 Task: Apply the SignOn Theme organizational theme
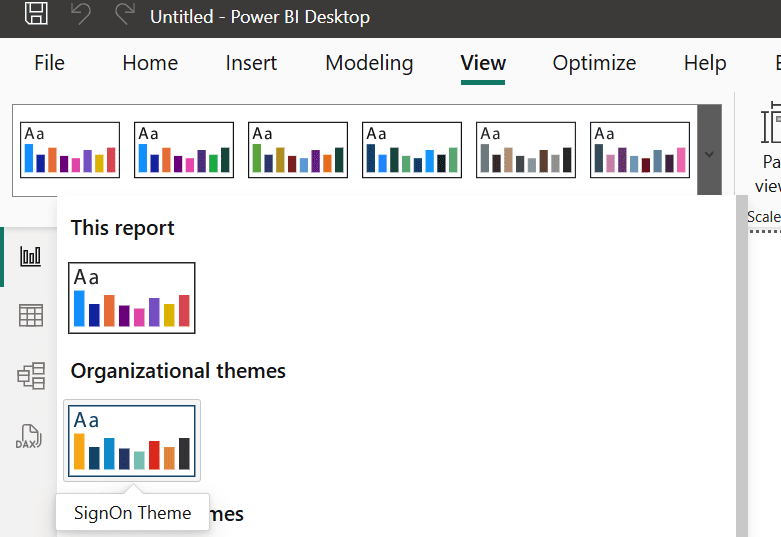132,441
